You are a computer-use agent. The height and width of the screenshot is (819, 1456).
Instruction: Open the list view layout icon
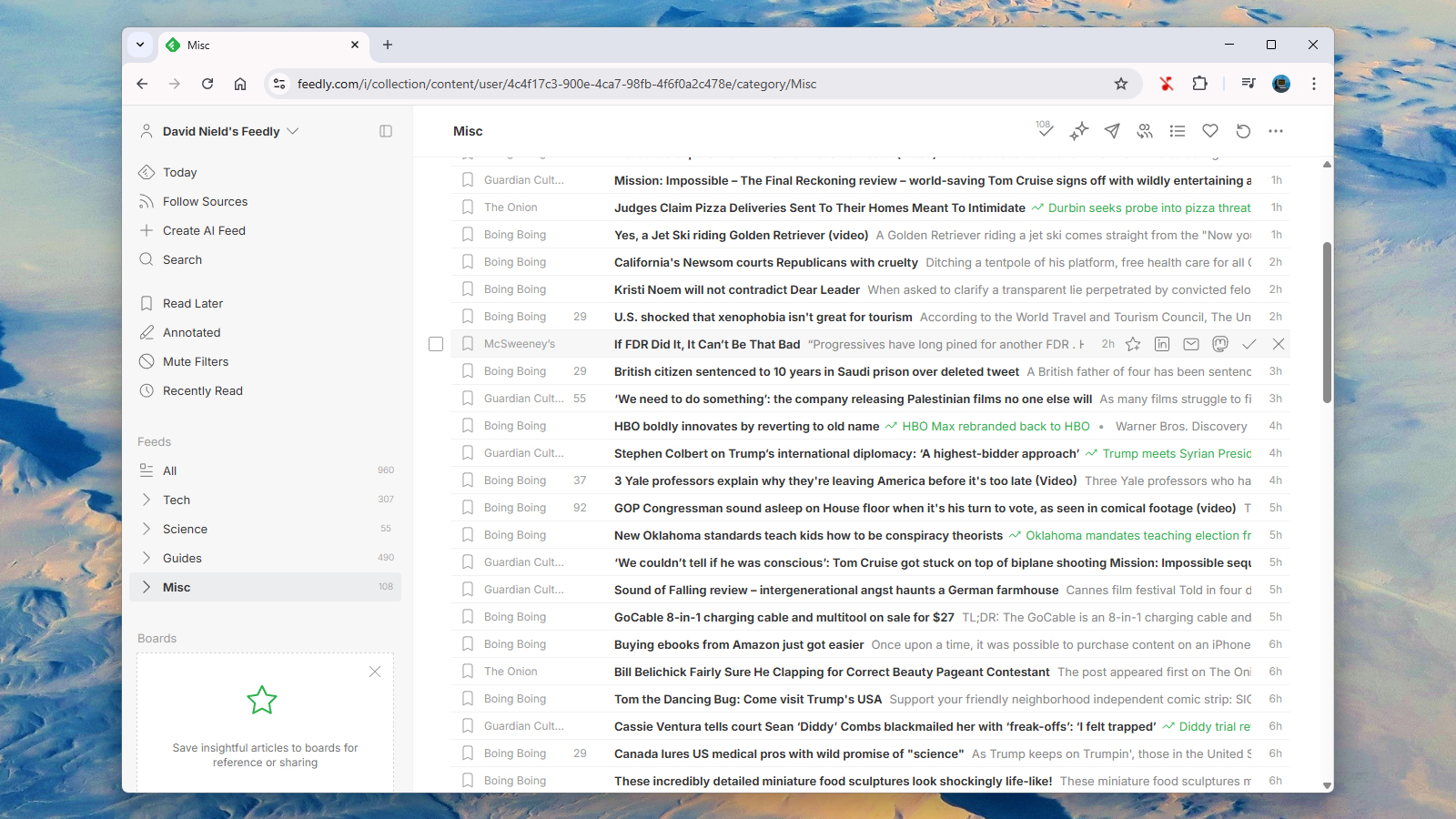(x=1178, y=131)
